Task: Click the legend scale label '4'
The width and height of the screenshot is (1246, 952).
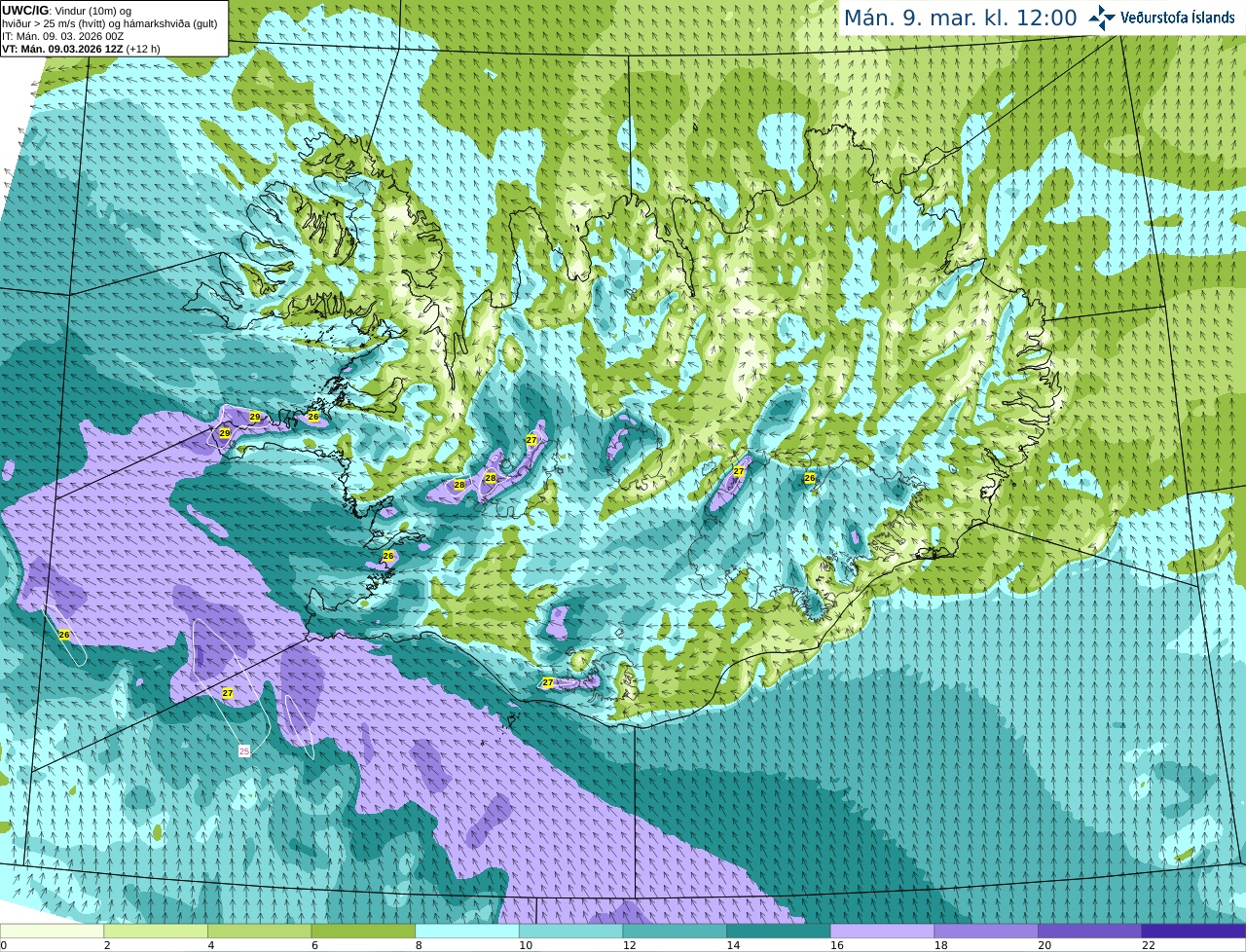Action: click(211, 945)
